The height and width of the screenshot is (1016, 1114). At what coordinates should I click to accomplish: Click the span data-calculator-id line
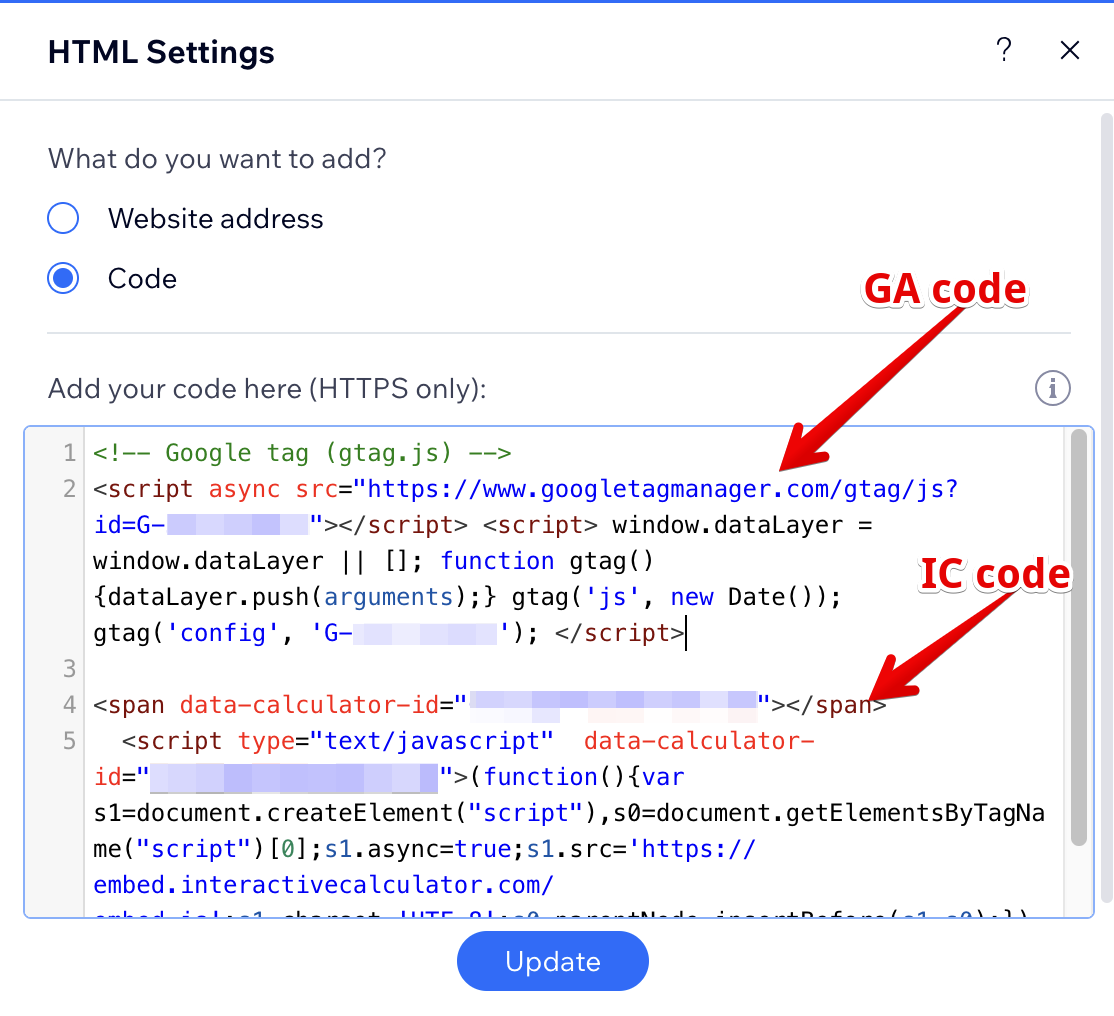tap(280, 705)
